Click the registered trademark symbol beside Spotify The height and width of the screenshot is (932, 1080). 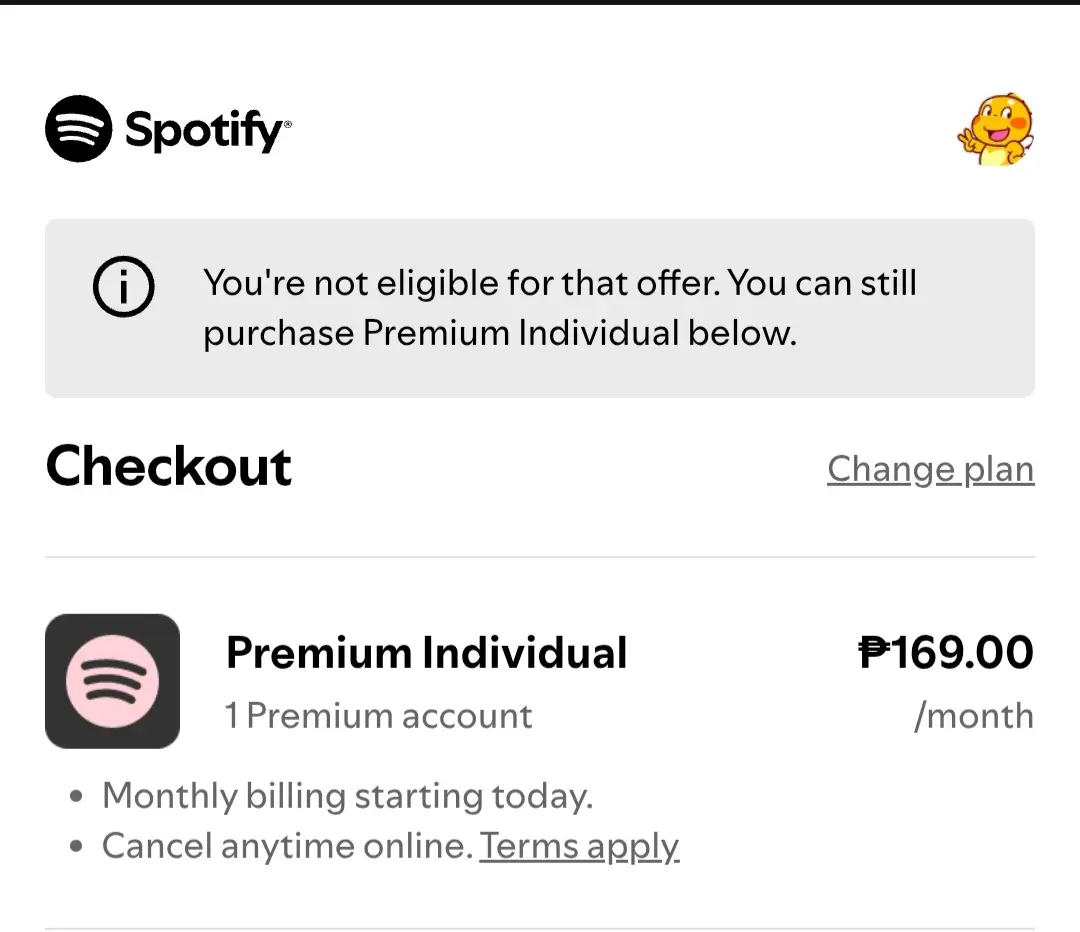pyautogui.click(x=288, y=124)
